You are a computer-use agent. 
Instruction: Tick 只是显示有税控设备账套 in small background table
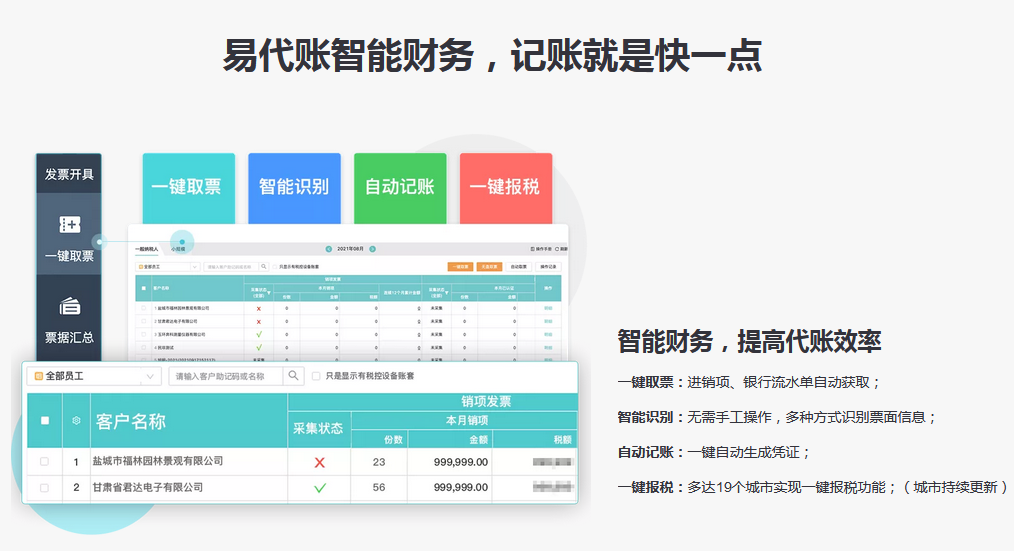pos(275,266)
